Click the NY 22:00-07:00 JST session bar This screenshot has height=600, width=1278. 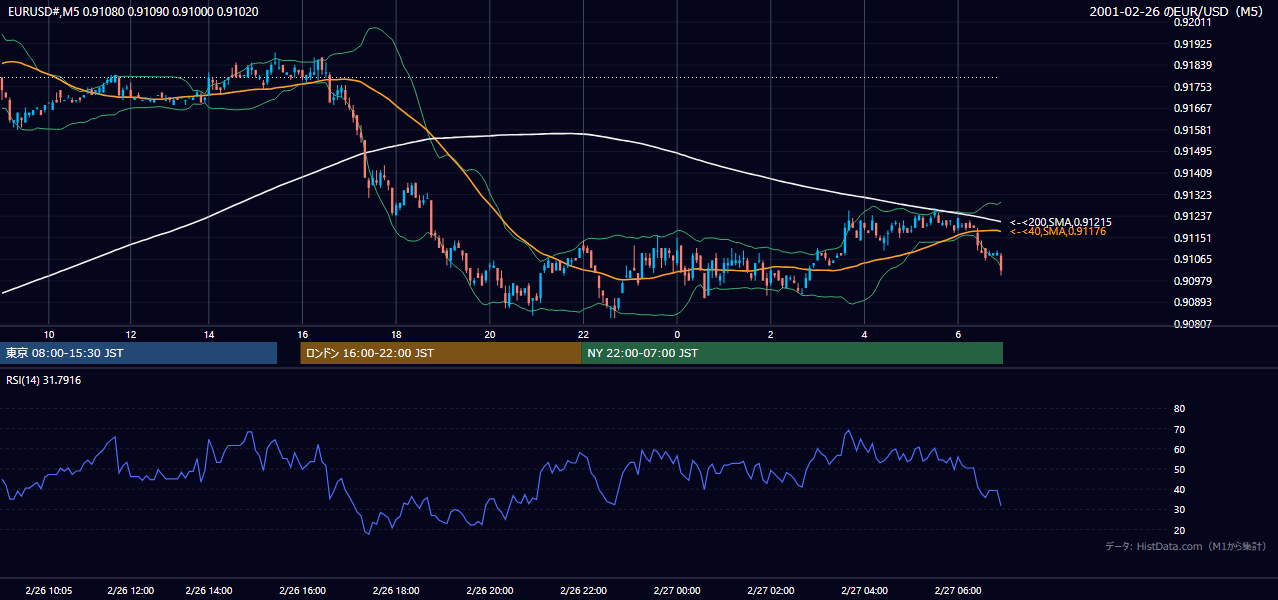pyautogui.click(x=792, y=353)
